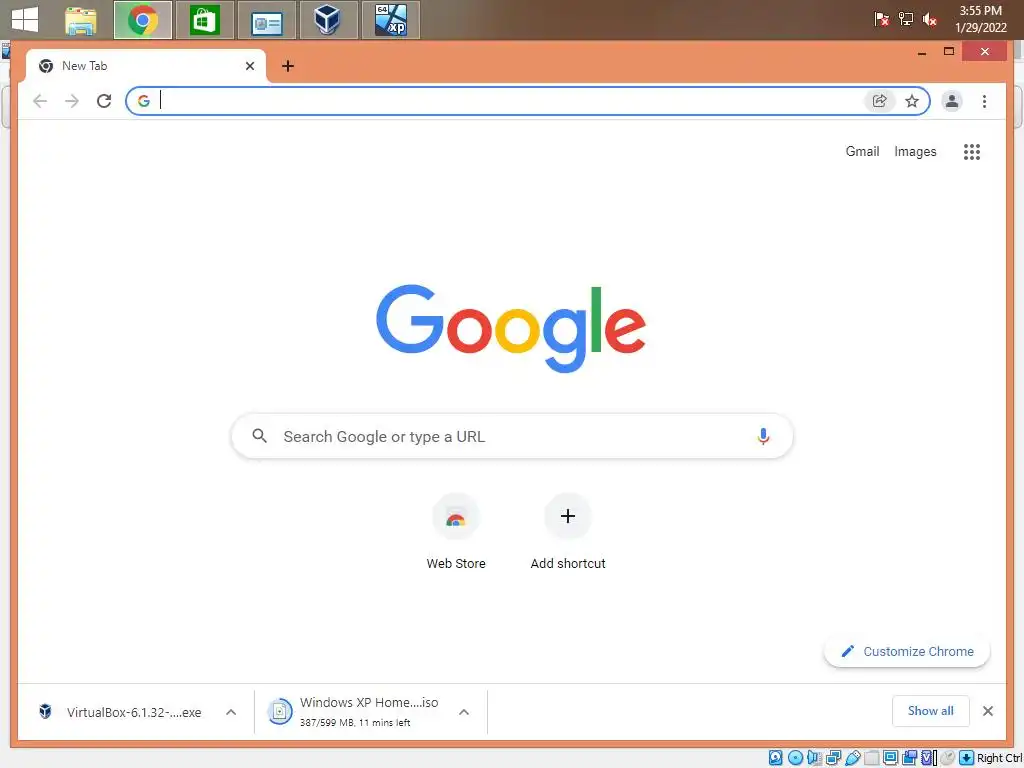Image resolution: width=1024 pixels, height=768 pixels.
Task: Click the VirtualBox shared folders status icon
Action: pyautogui.click(x=872, y=758)
